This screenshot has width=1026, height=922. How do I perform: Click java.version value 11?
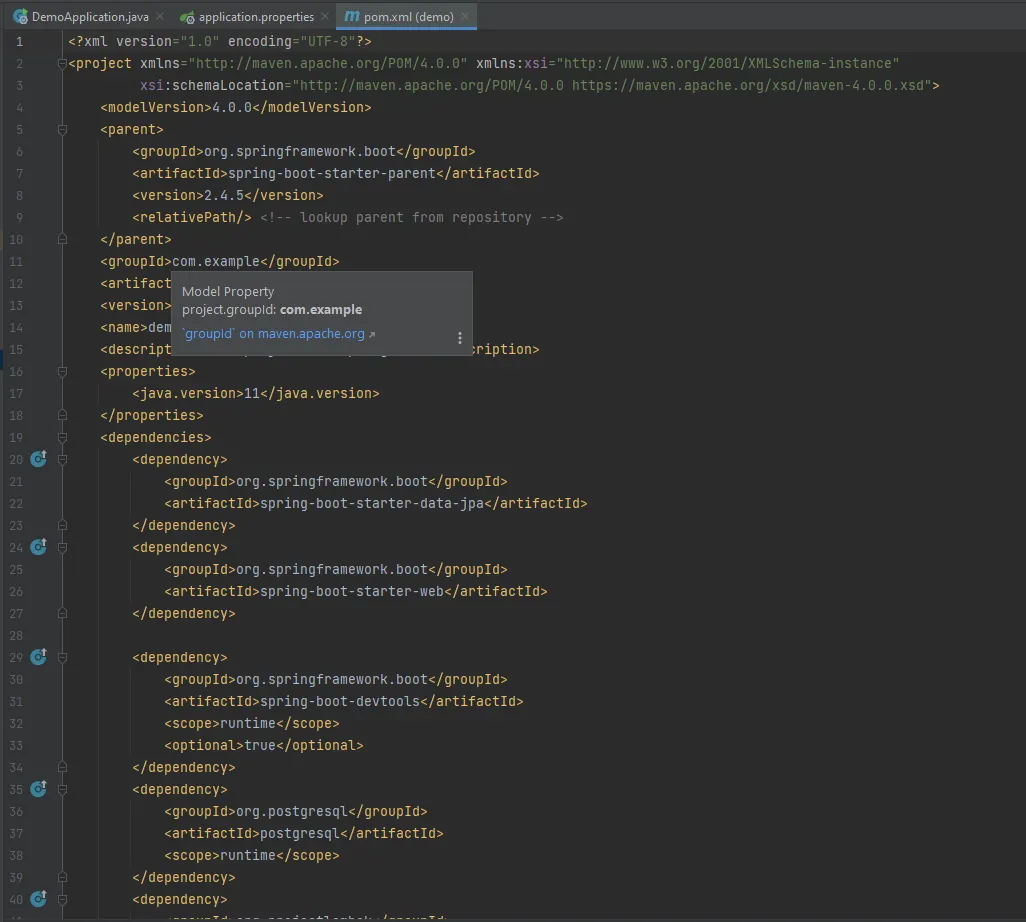(x=252, y=393)
